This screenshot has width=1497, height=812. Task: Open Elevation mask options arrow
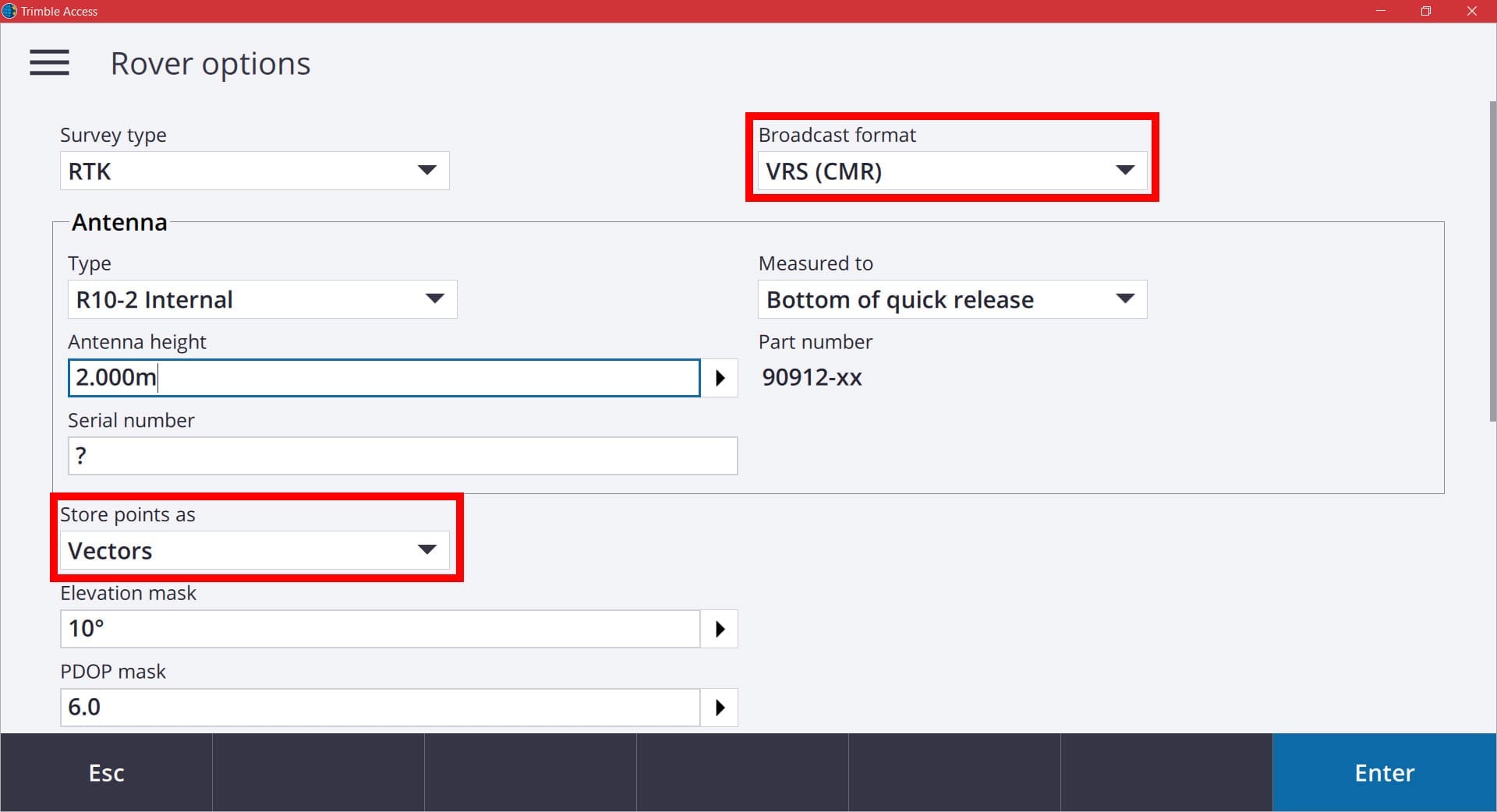(x=720, y=629)
